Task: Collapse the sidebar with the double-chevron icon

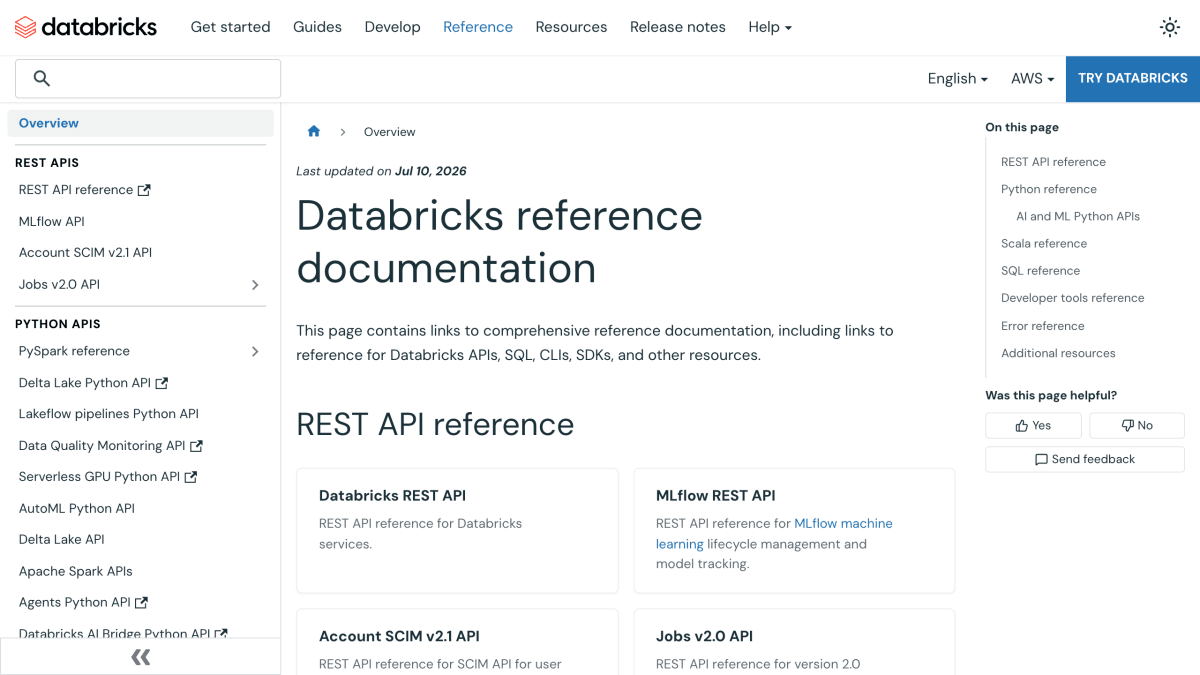Action: point(141,657)
